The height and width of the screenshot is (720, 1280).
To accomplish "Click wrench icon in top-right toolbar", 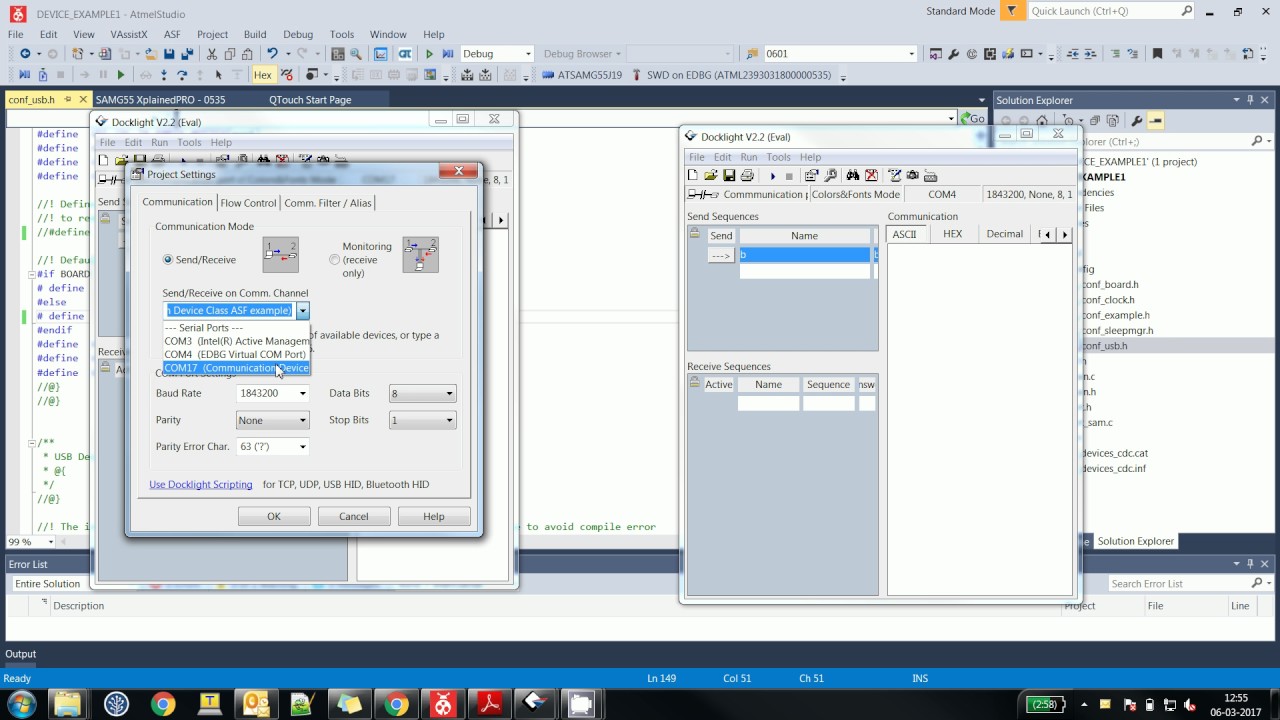I will click(x=953, y=54).
